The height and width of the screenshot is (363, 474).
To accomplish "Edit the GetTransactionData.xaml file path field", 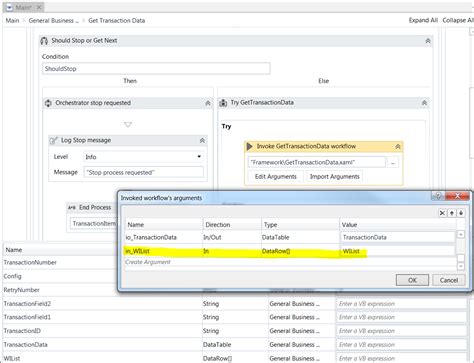I will pyautogui.click(x=317, y=162).
